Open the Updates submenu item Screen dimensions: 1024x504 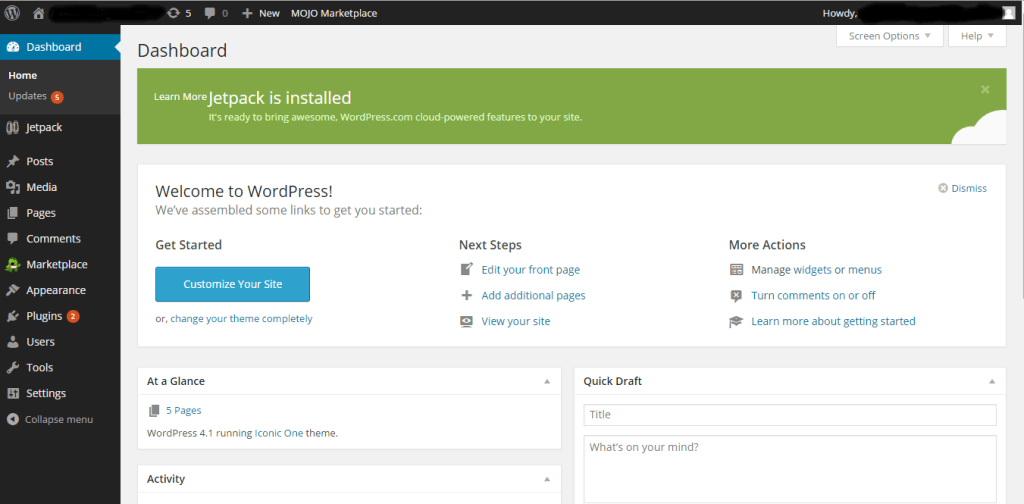(27, 96)
